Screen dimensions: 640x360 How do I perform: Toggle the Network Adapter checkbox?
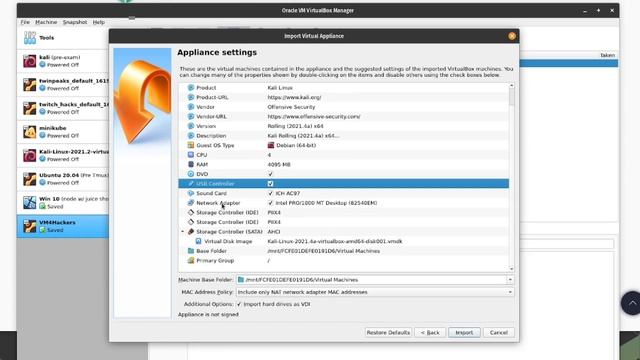pos(270,203)
